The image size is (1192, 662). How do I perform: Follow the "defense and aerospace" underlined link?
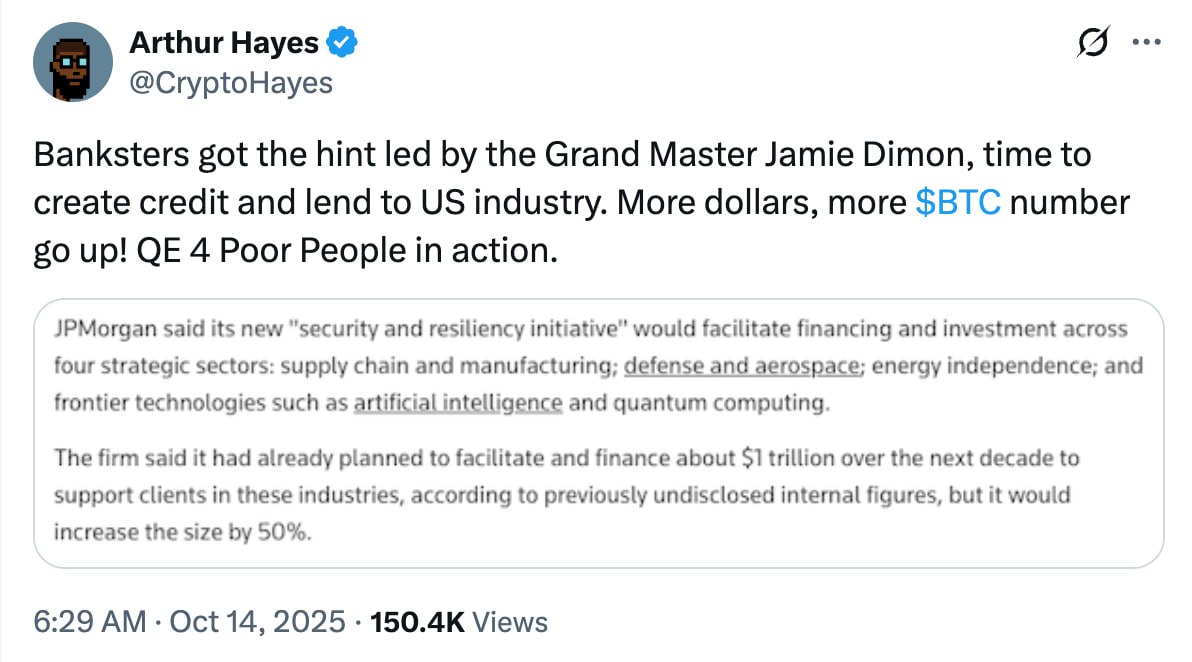pyautogui.click(x=742, y=366)
